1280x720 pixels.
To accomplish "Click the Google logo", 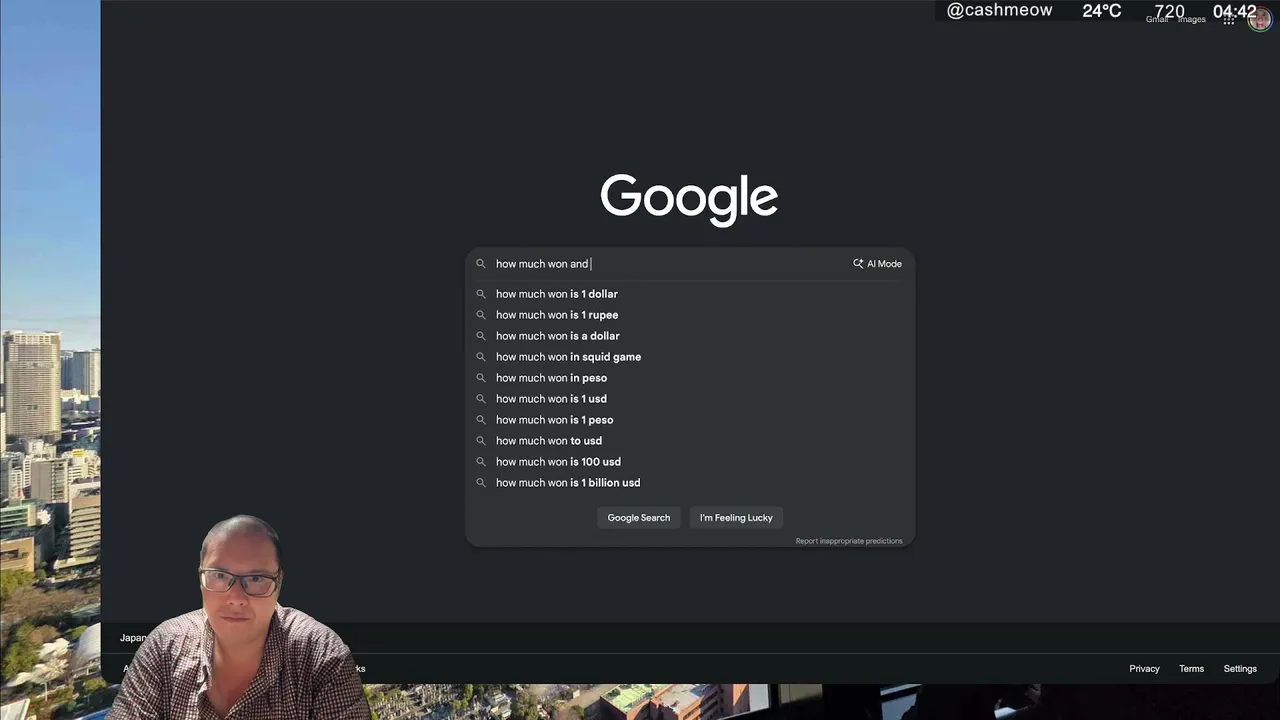I will [x=689, y=199].
